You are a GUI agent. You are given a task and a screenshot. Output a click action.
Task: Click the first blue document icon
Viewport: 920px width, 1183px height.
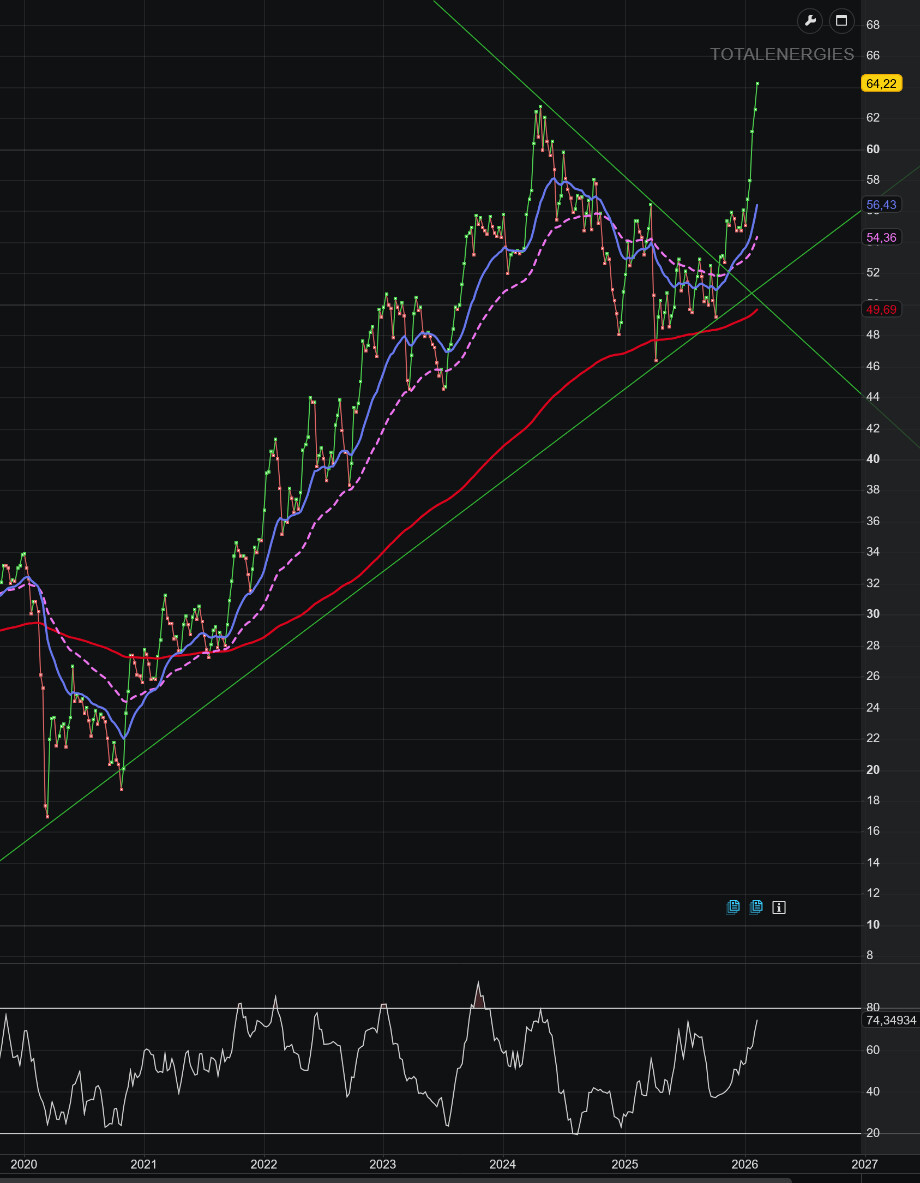(733, 907)
